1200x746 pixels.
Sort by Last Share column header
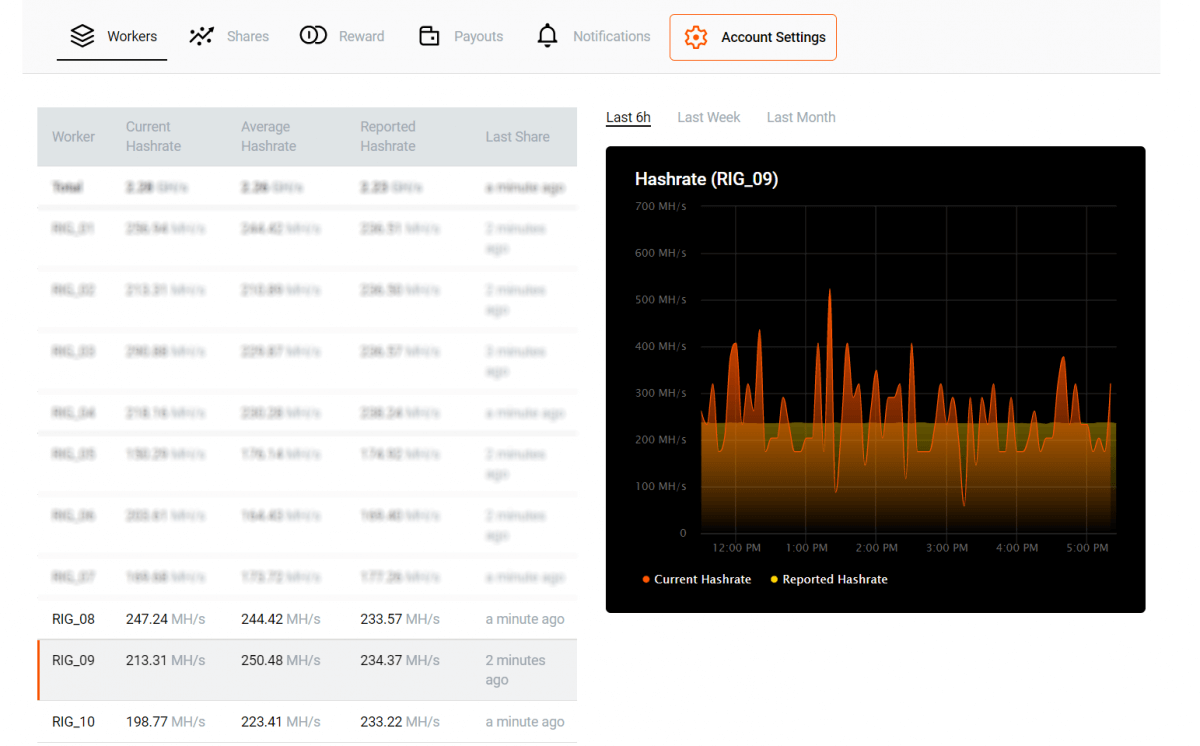click(x=517, y=136)
